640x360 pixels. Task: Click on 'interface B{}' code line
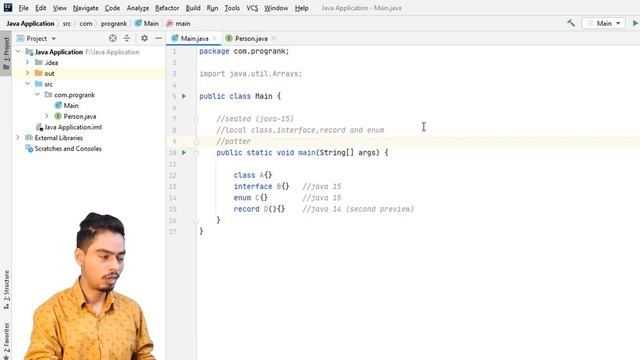[x=261, y=187]
